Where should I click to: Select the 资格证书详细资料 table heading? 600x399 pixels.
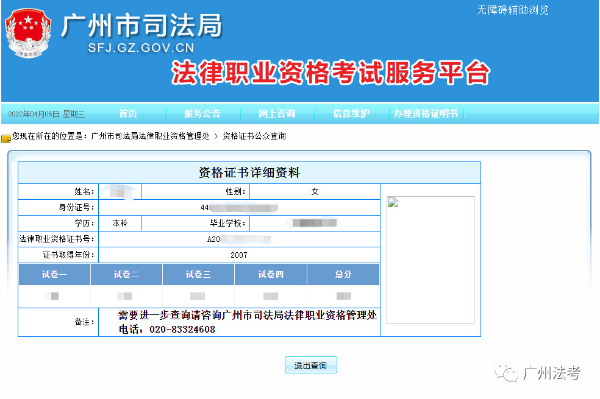tap(249, 173)
